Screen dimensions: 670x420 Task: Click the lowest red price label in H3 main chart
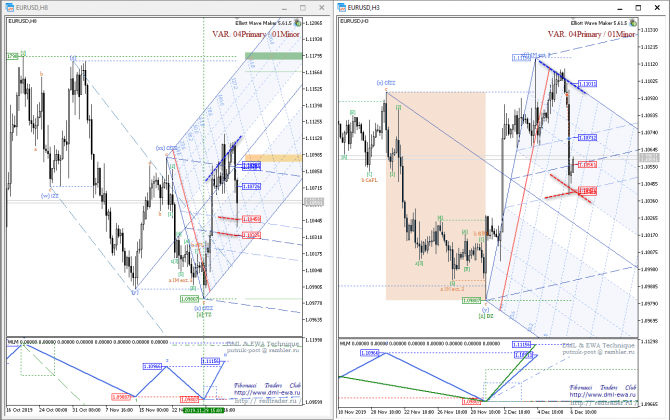click(588, 191)
